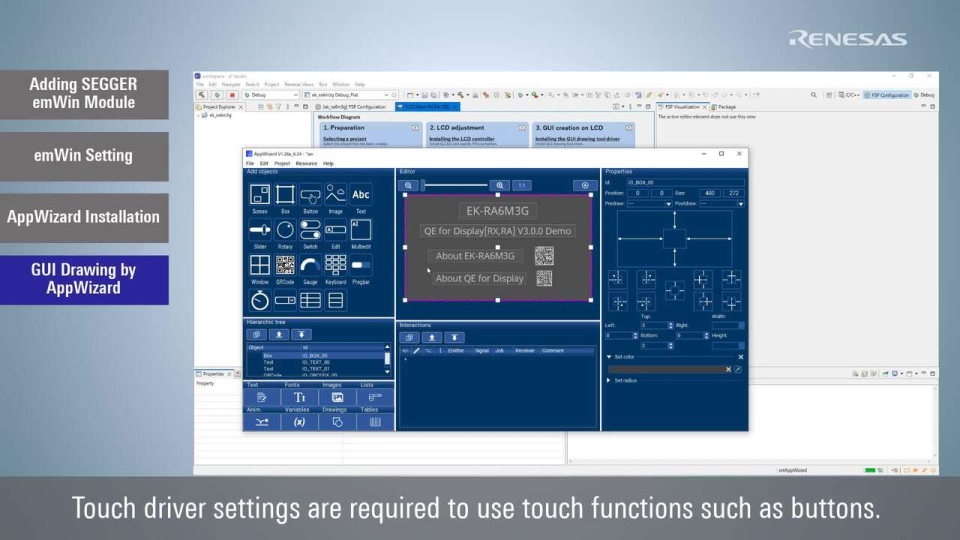Screen dimensions: 960x540
Task: Add a Button object
Action: [310, 195]
